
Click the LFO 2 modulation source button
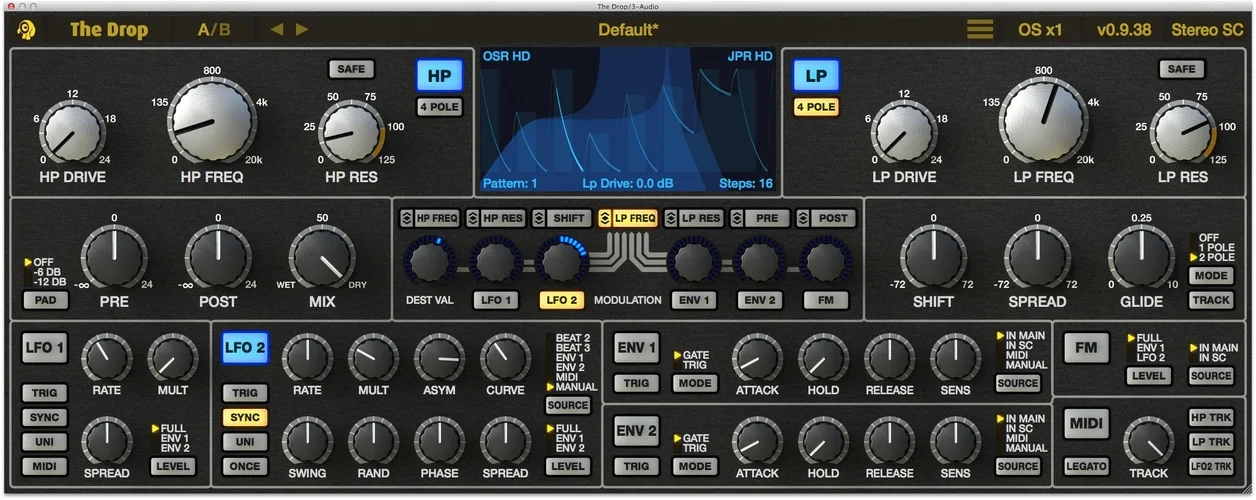click(561, 300)
